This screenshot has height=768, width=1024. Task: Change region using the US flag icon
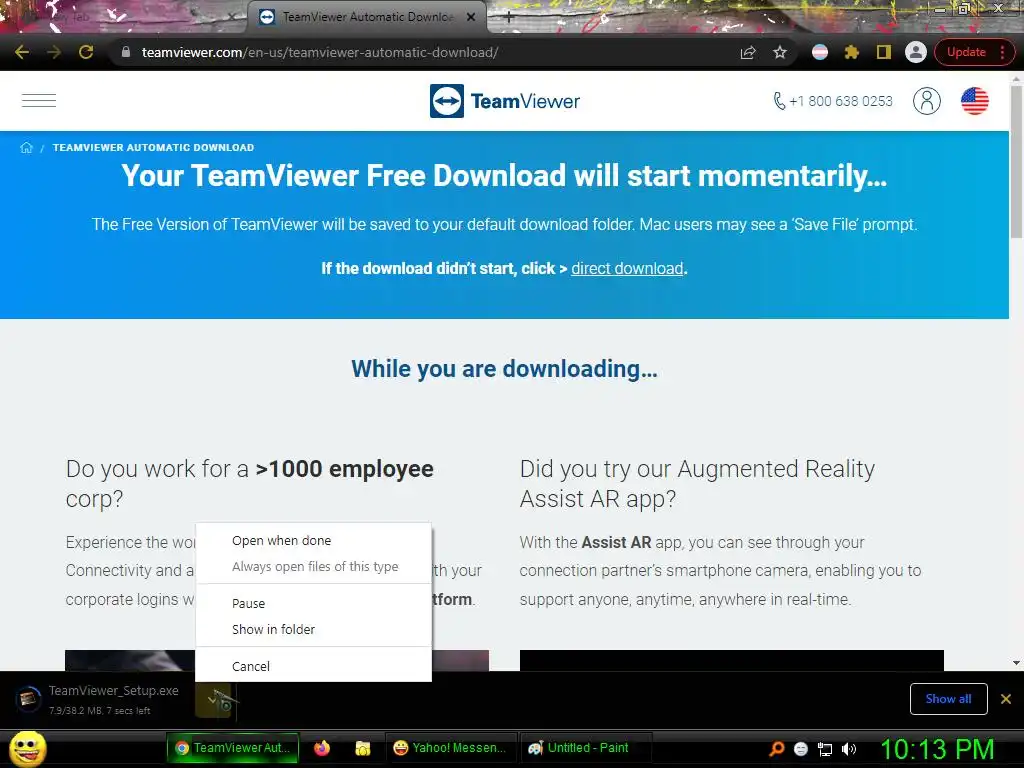point(974,101)
